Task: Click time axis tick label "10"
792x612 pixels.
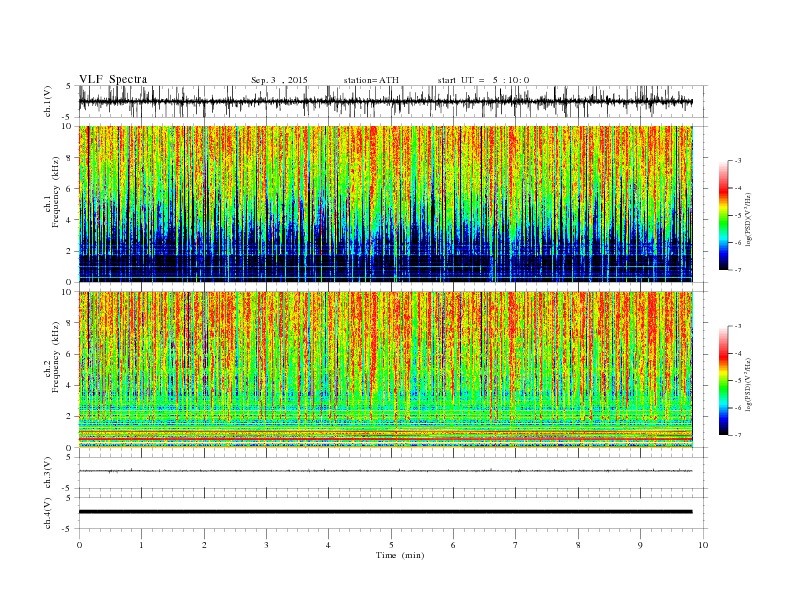Action: coord(703,545)
